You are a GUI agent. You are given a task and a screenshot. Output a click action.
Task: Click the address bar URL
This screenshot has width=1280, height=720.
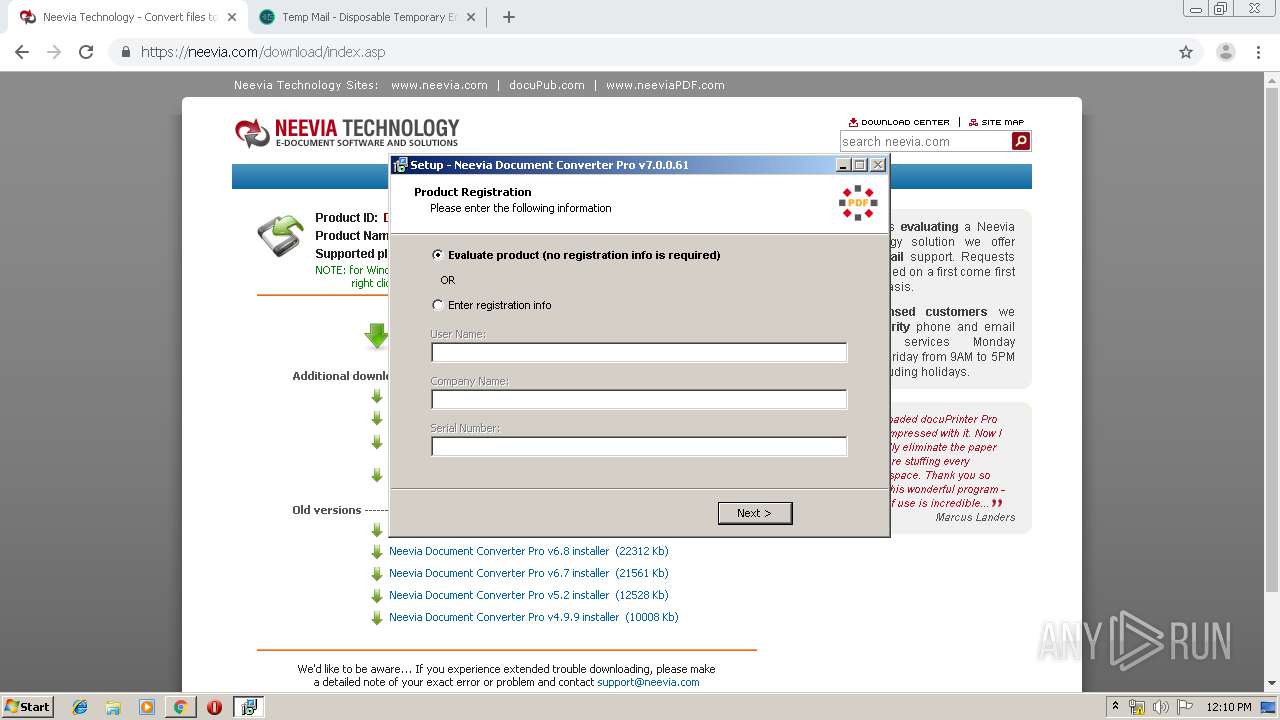(263, 52)
